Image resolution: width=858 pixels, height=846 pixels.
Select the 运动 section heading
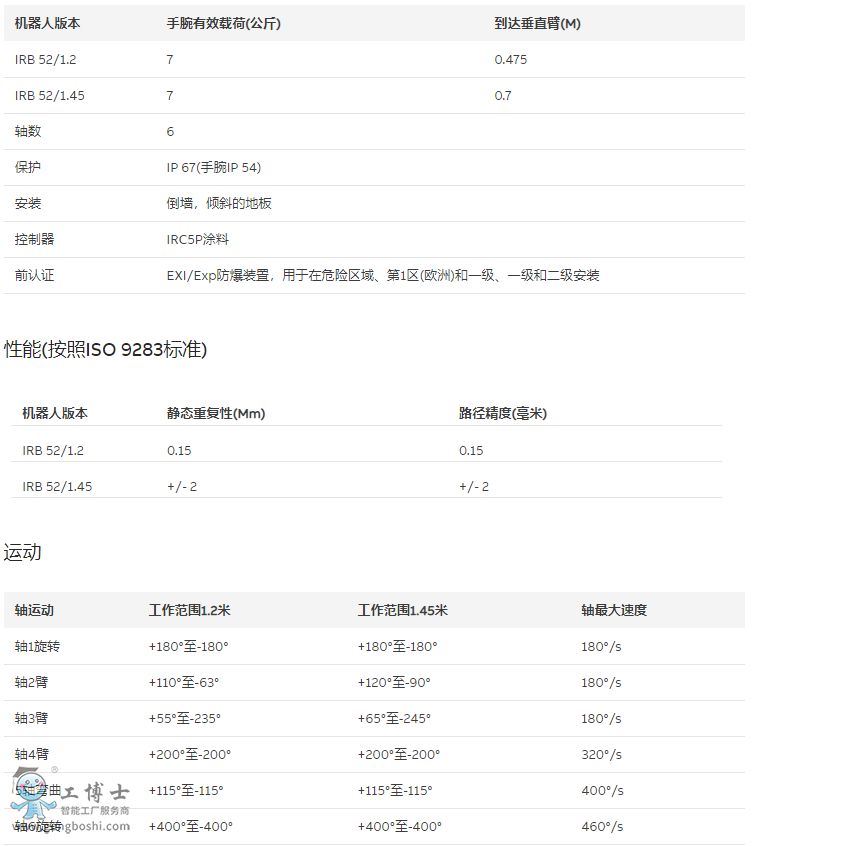(x=23, y=552)
